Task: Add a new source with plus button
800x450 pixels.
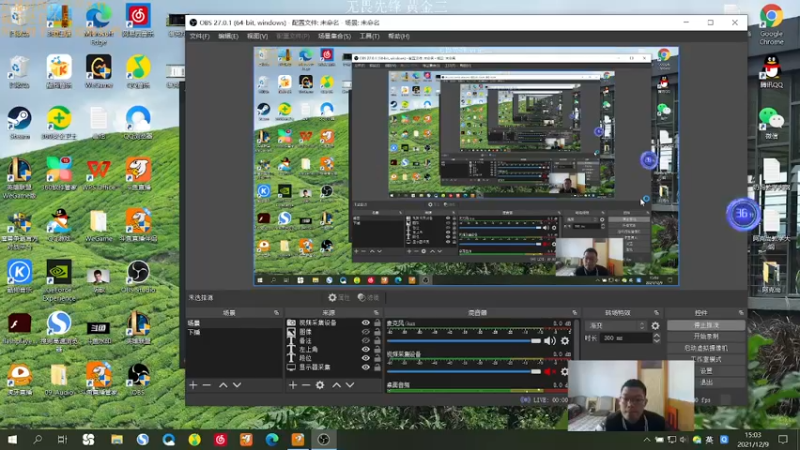Action: coord(292,385)
